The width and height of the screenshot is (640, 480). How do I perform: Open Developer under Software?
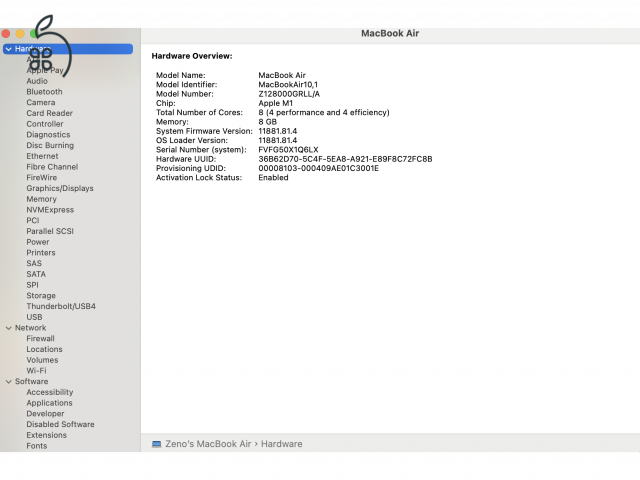tap(45, 414)
